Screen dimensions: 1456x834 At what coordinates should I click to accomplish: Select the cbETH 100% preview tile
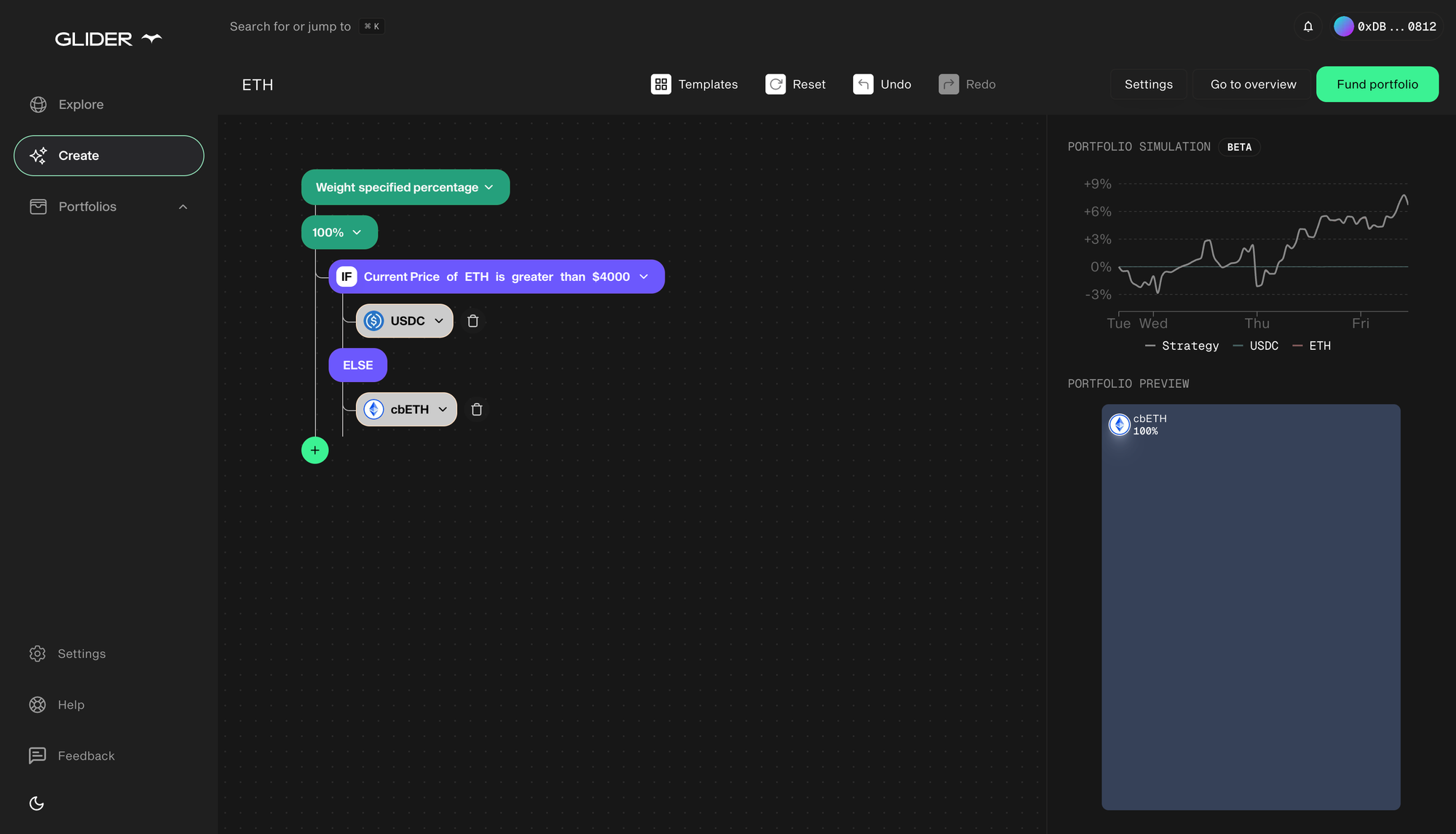click(x=1250, y=607)
